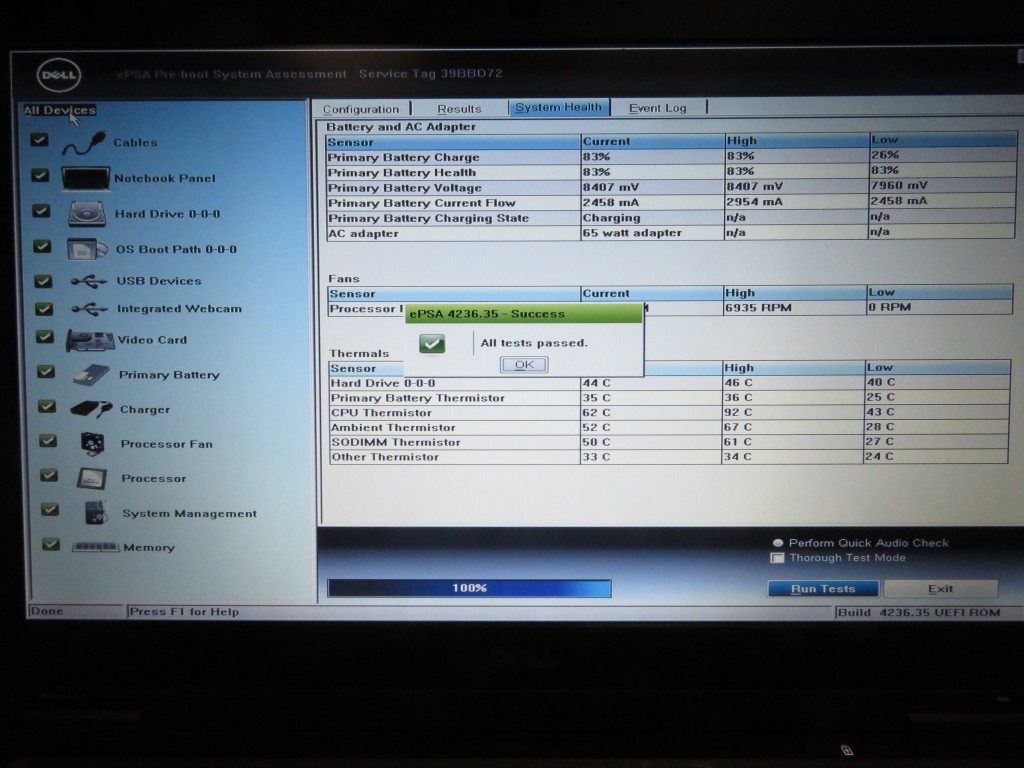The image size is (1024, 768).
Task: Toggle the Hard Drive 0-0-0 checkbox
Action: (x=41, y=210)
